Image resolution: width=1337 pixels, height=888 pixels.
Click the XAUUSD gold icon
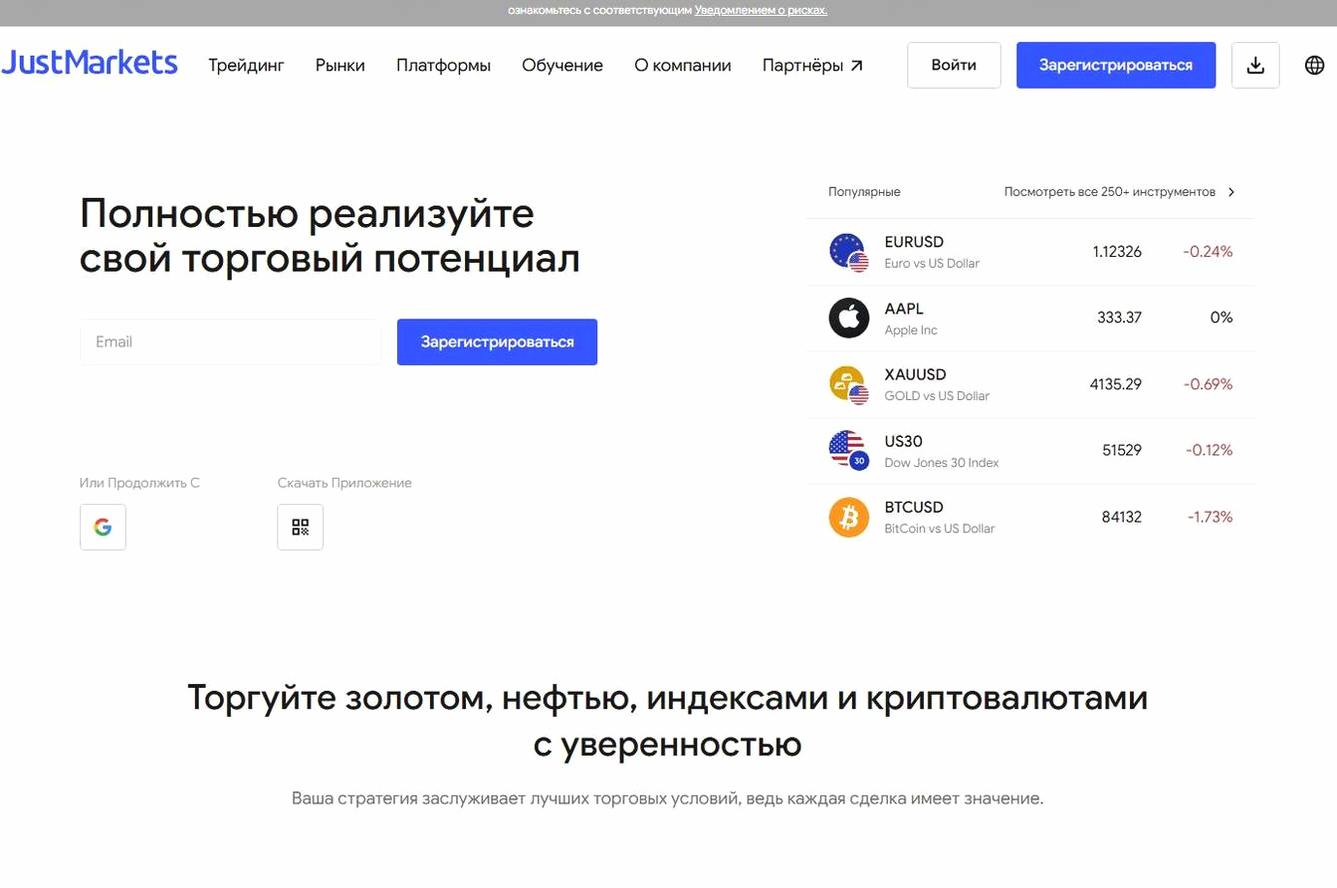849,385
